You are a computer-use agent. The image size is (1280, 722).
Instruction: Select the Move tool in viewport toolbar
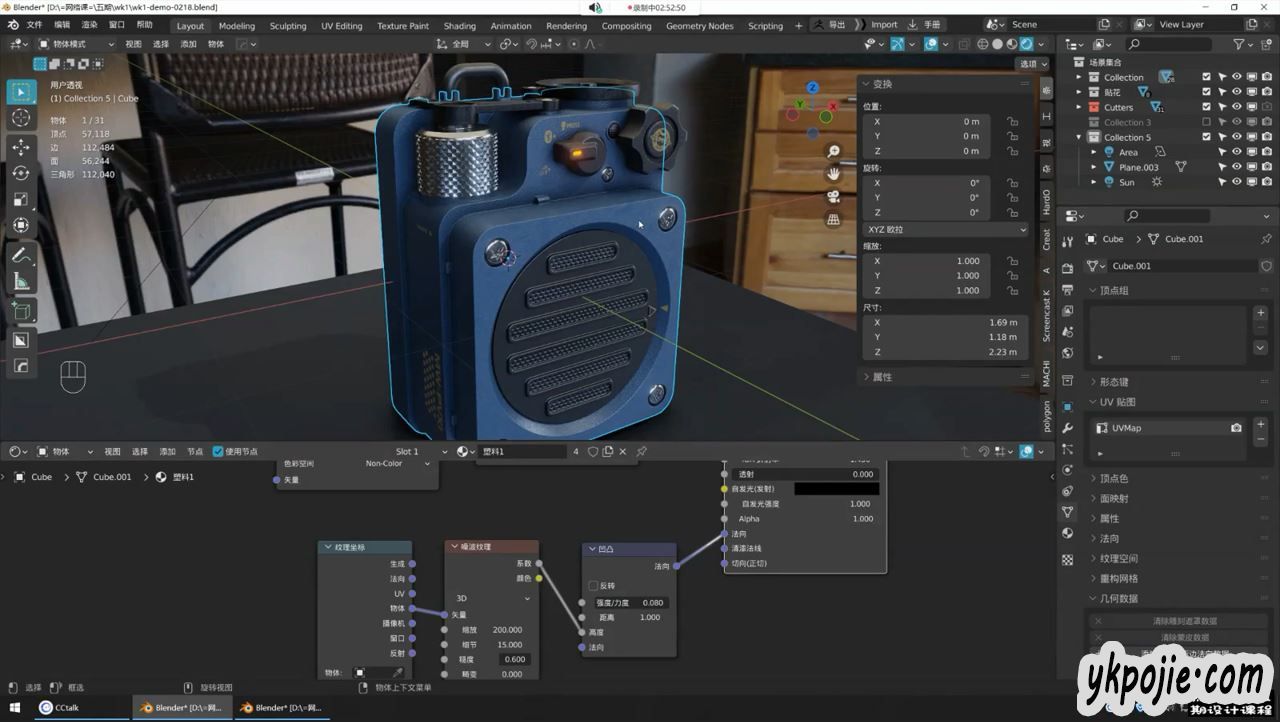coord(21,147)
